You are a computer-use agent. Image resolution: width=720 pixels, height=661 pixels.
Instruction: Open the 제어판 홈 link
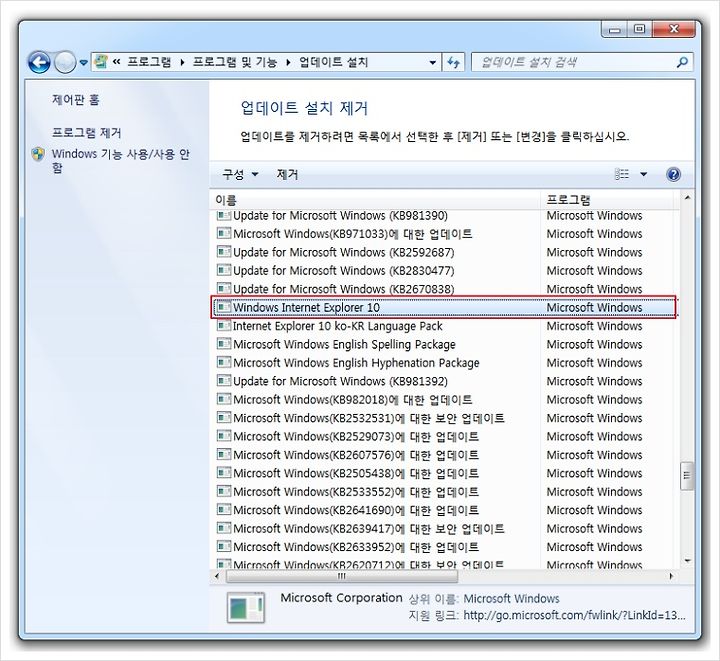pyautogui.click(x=75, y=100)
